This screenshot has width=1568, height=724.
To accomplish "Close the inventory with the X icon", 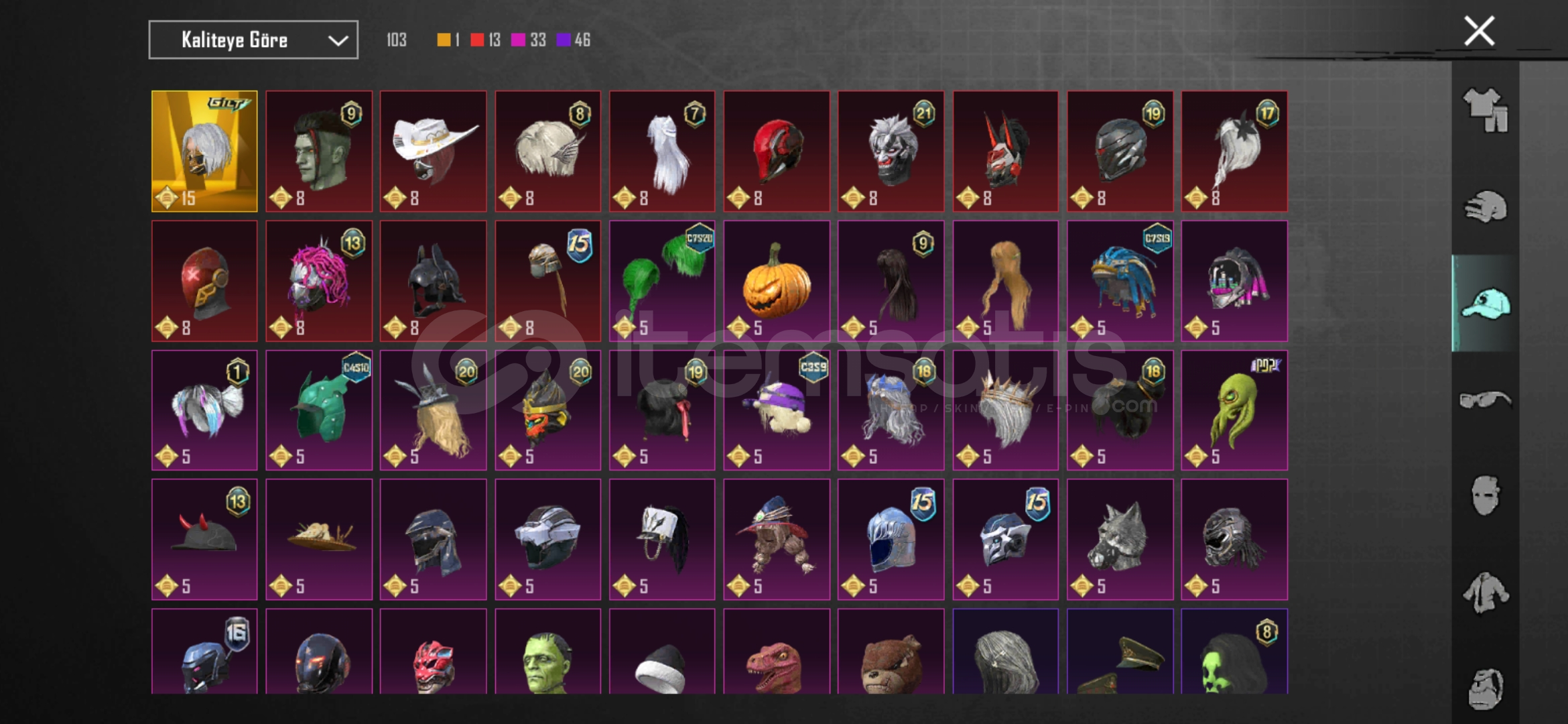I will 1479,31.
